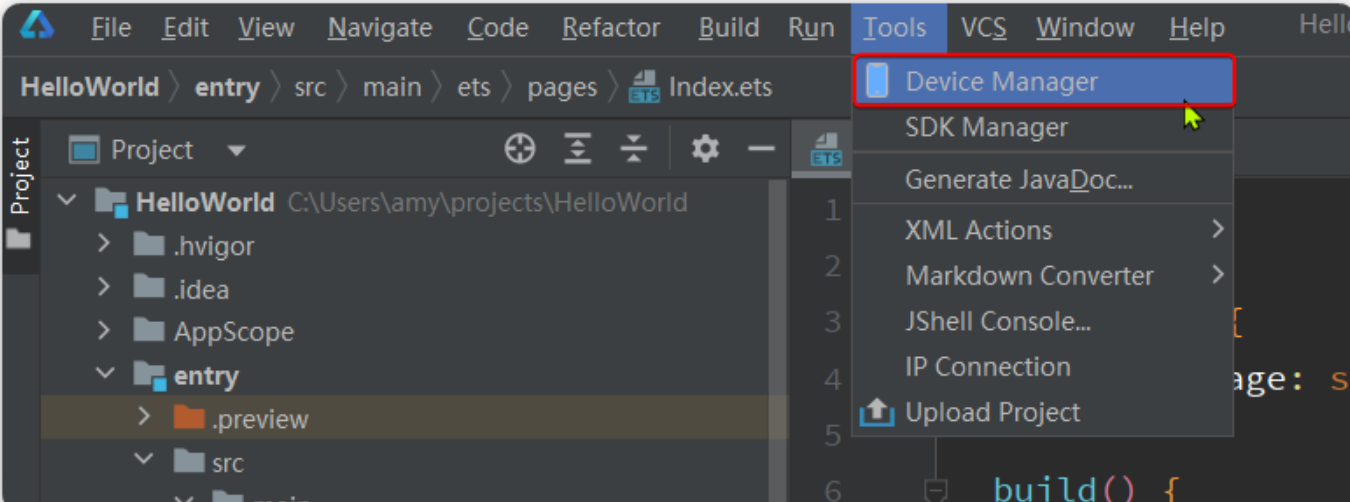The height and width of the screenshot is (502, 1350).
Task: Click src breadcrumb segment
Action: (310, 87)
